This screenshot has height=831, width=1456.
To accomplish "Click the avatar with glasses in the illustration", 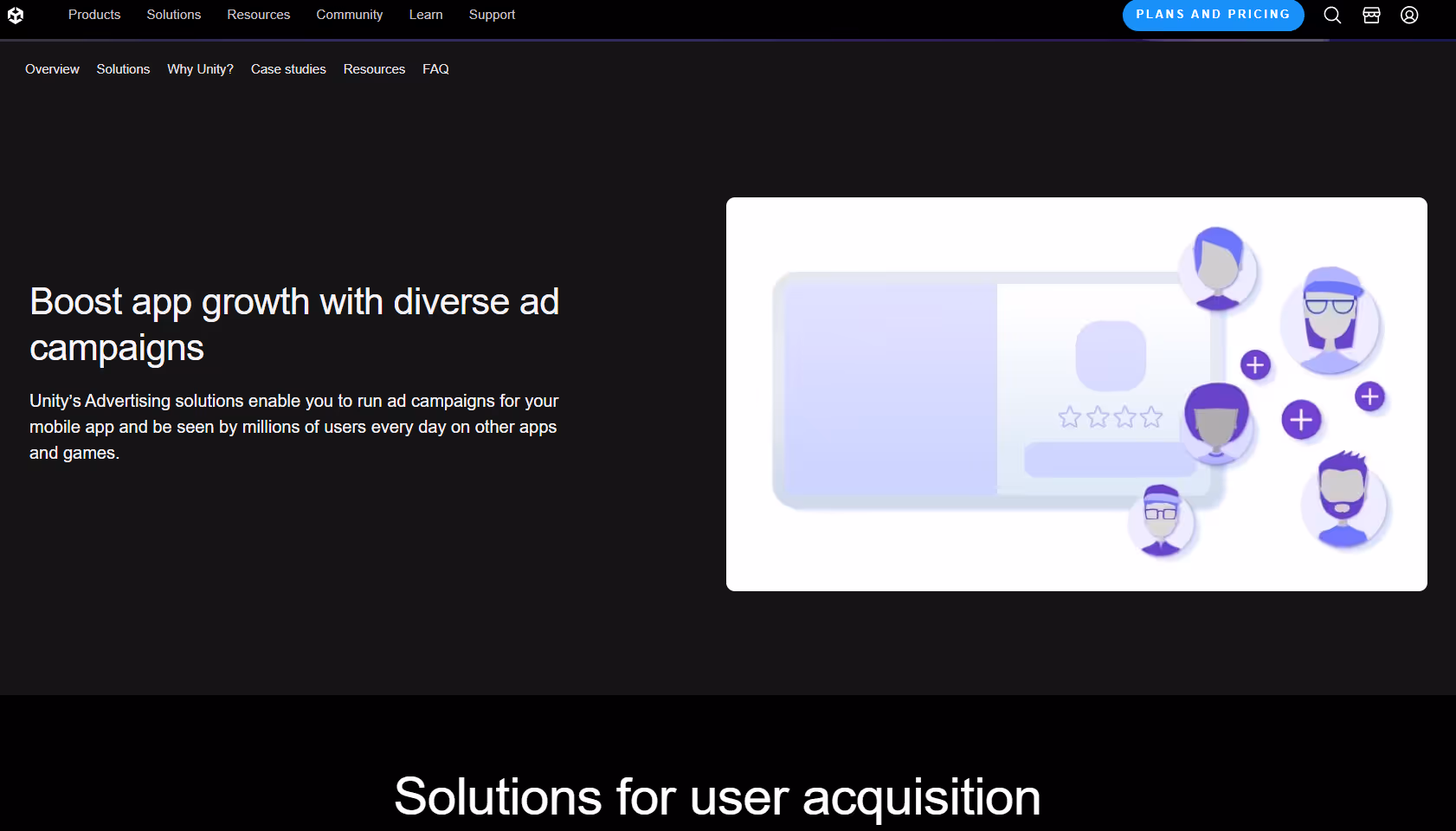I will click(x=1331, y=322).
